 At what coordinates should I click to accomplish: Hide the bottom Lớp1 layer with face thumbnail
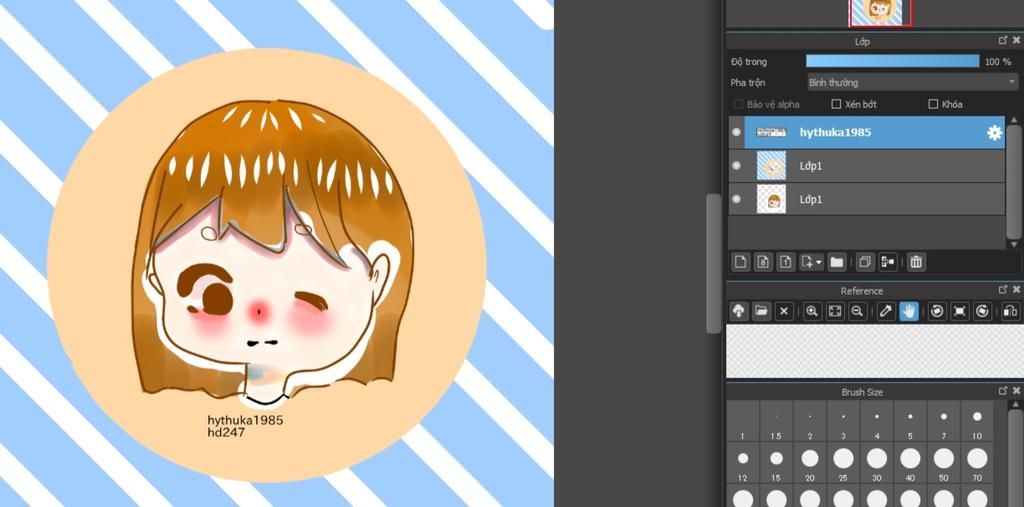[x=737, y=199]
